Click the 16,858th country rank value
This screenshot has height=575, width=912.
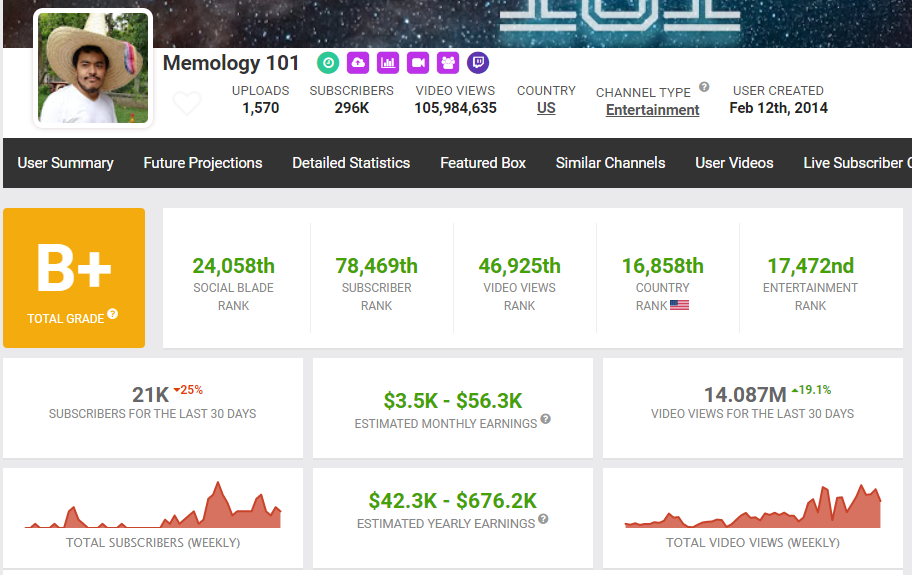pos(662,266)
